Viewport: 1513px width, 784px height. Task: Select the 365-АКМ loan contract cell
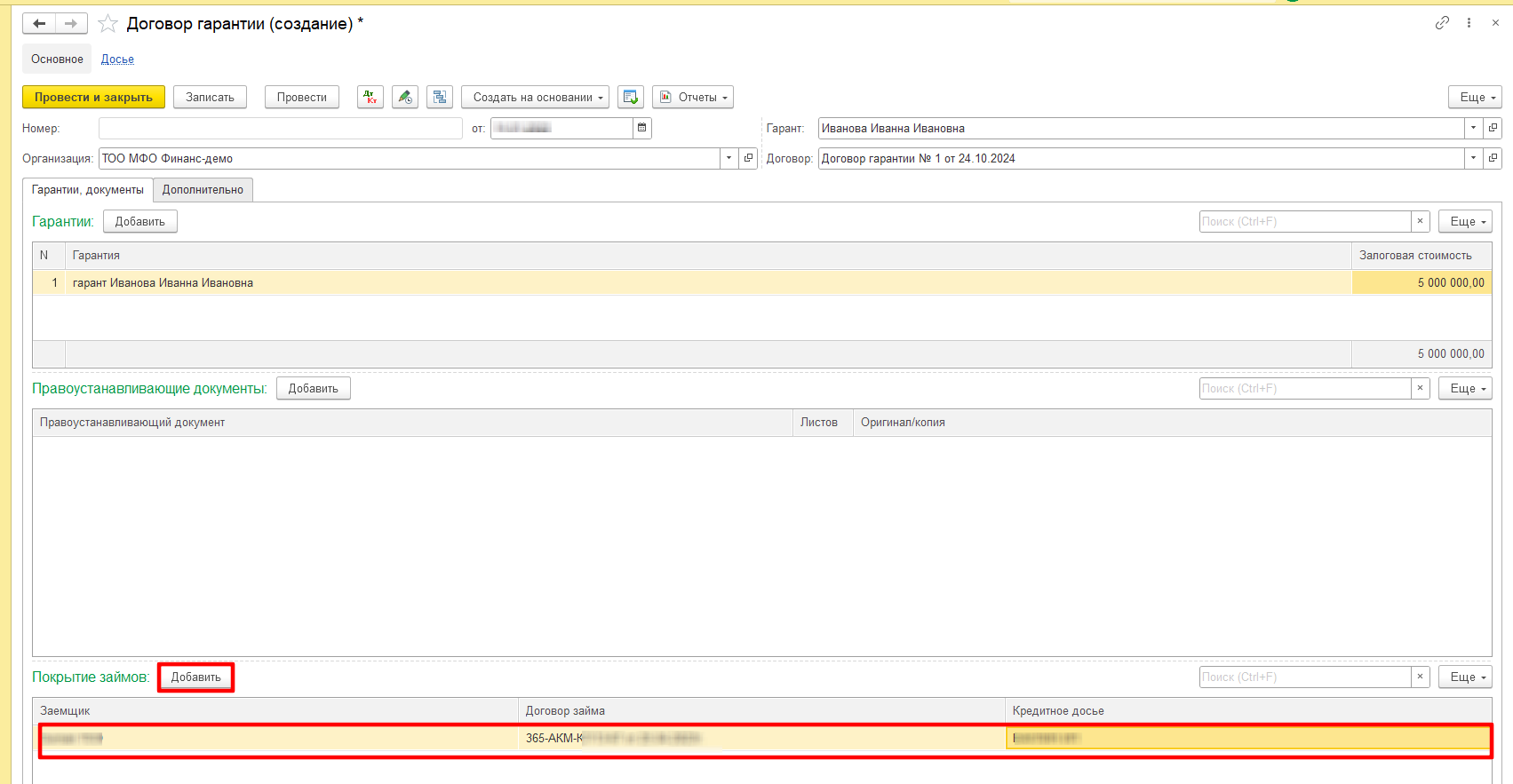[x=761, y=738]
